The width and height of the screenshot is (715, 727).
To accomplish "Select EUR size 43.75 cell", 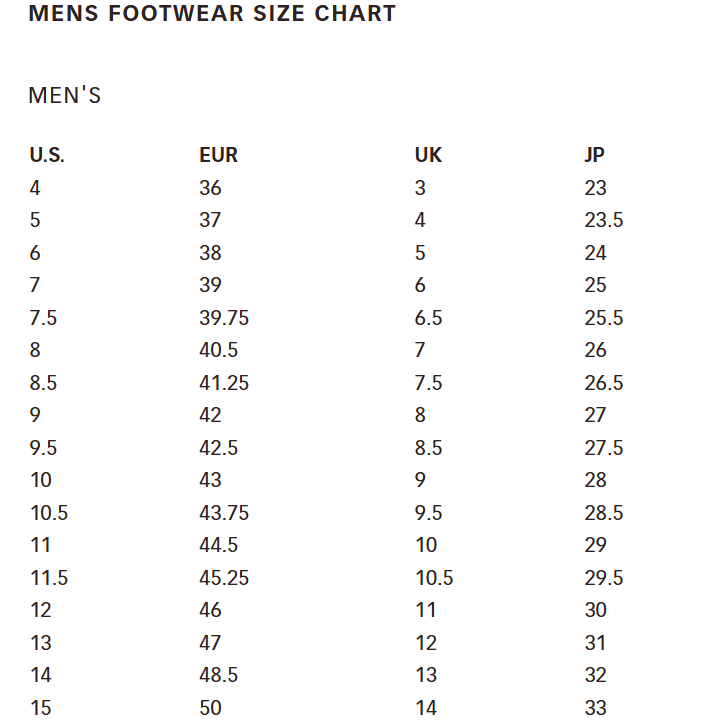I will click(x=224, y=513).
